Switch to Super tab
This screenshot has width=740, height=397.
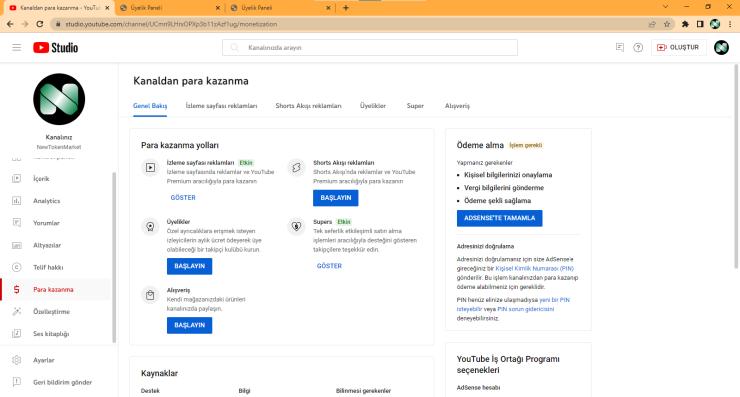coord(415,106)
